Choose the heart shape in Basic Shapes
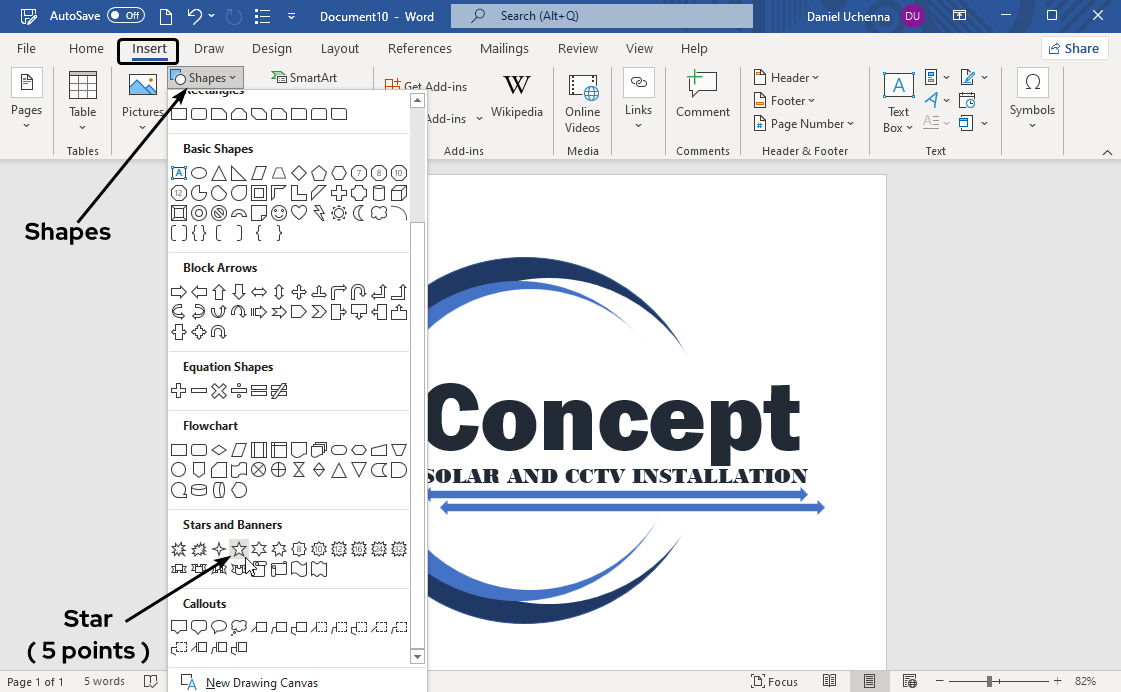 point(299,213)
